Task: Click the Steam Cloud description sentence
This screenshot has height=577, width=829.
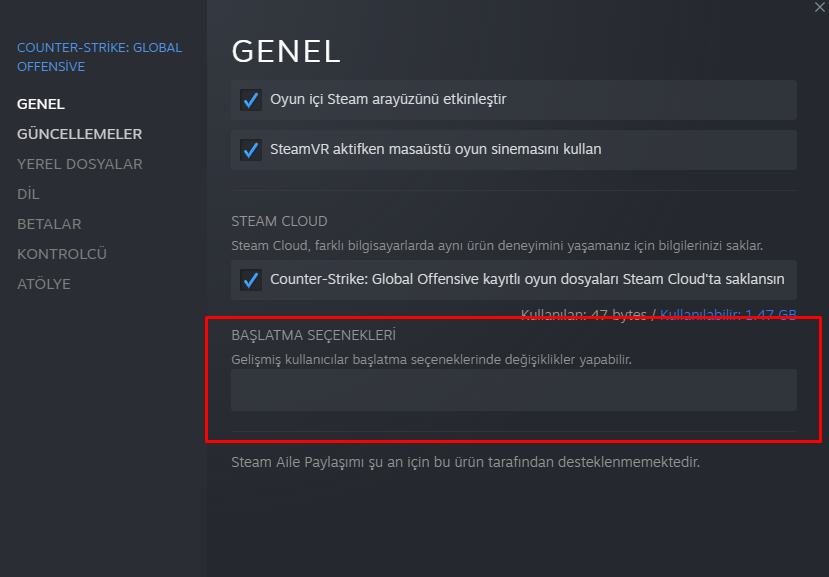Action: [497, 245]
